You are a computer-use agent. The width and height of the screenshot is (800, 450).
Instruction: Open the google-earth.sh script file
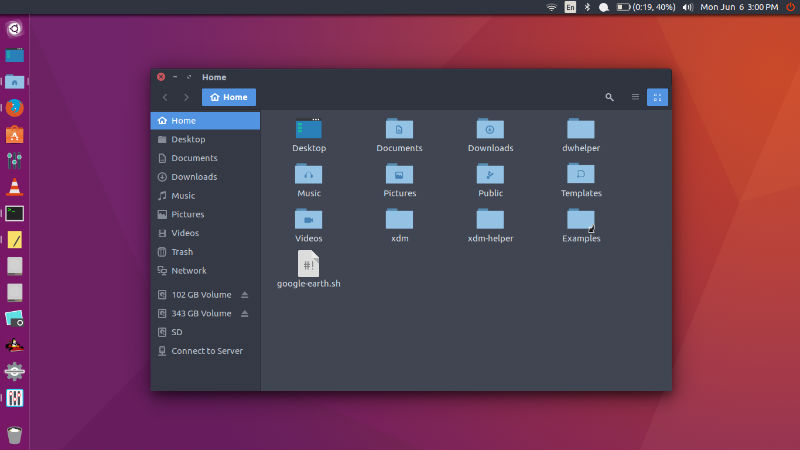coord(309,264)
